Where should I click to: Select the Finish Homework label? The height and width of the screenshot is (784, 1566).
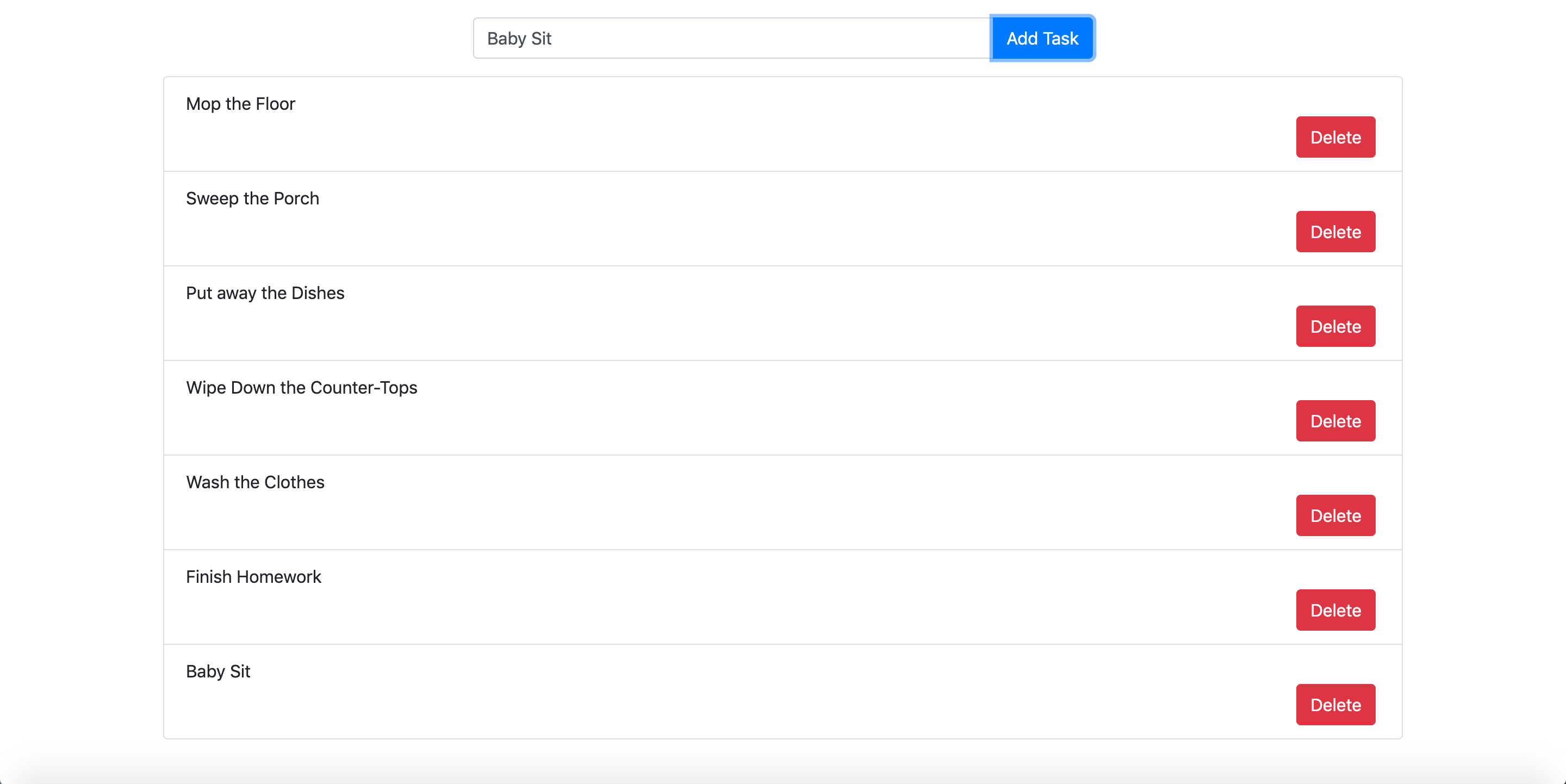click(253, 577)
